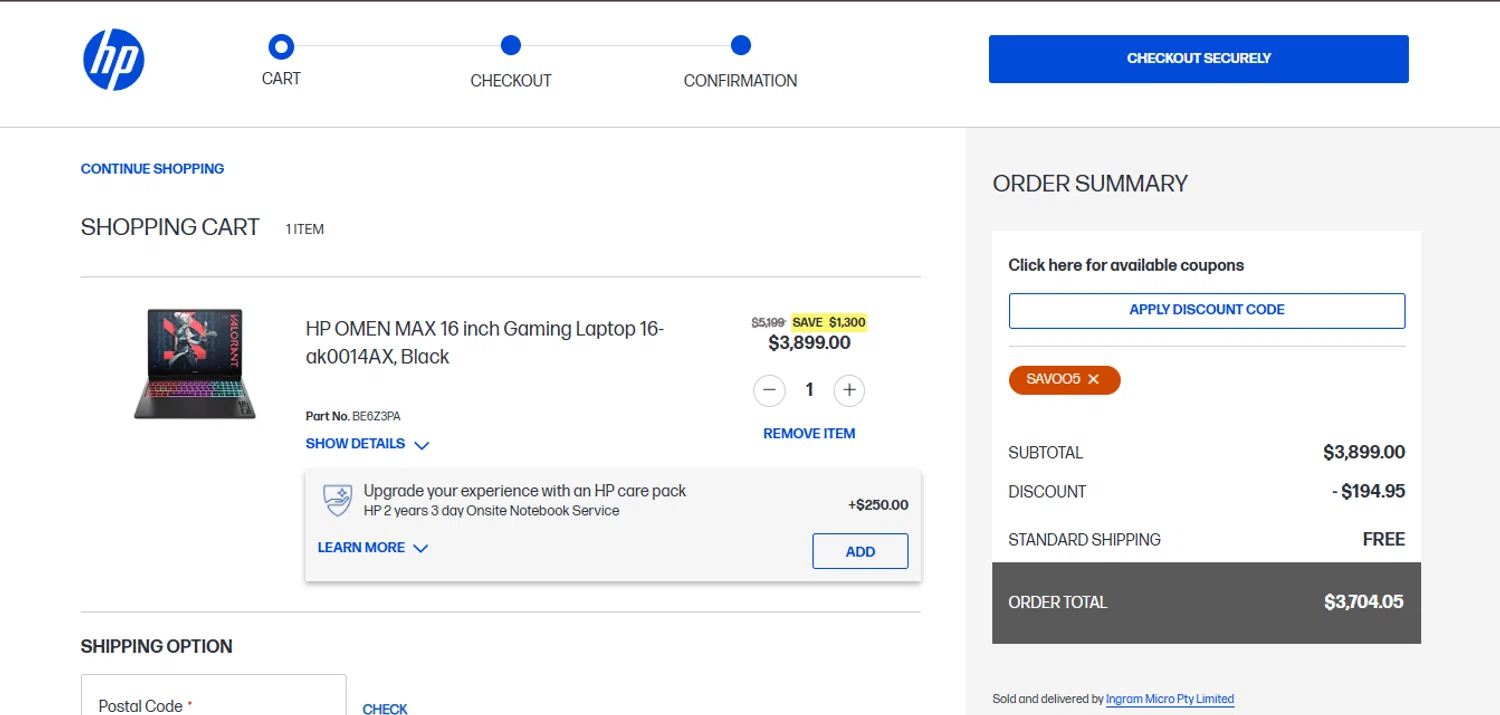Open Apply Discount Code button
The height and width of the screenshot is (715, 1500).
click(1206, 310)
